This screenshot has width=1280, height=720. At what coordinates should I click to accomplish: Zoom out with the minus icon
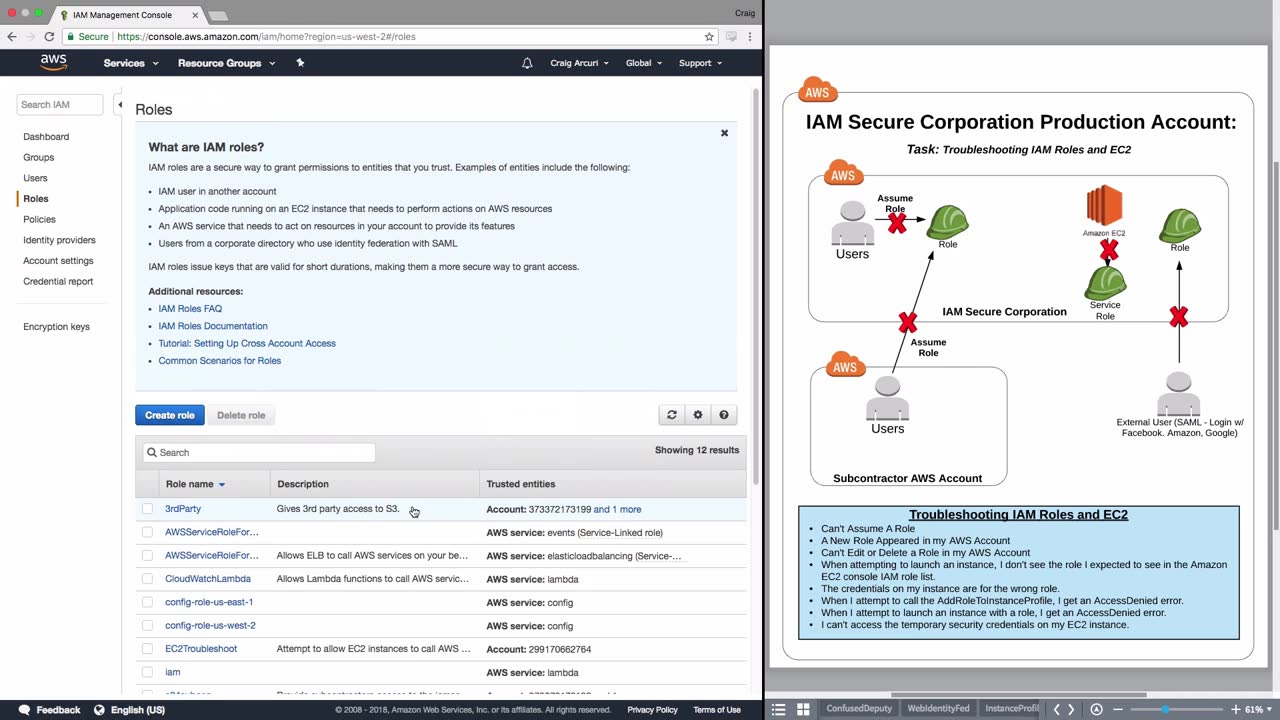click(1118, 709)
